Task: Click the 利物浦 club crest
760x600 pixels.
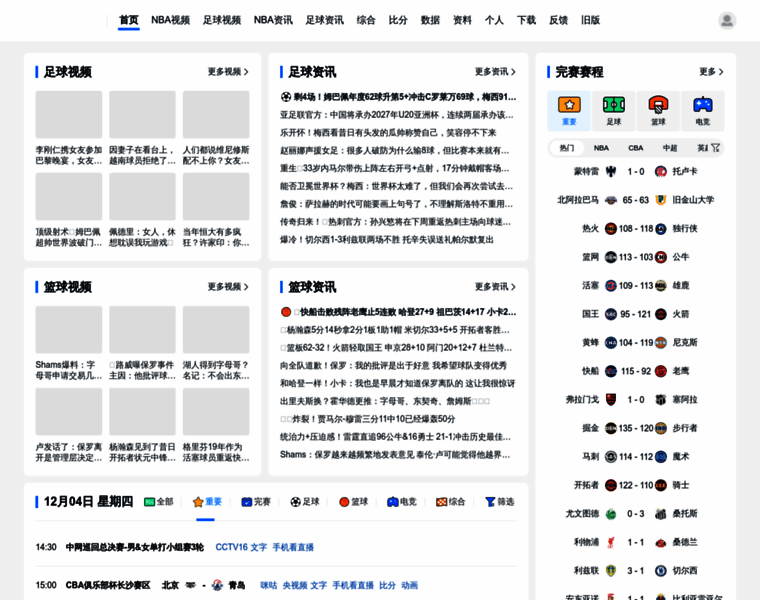Action: (611, 542)
